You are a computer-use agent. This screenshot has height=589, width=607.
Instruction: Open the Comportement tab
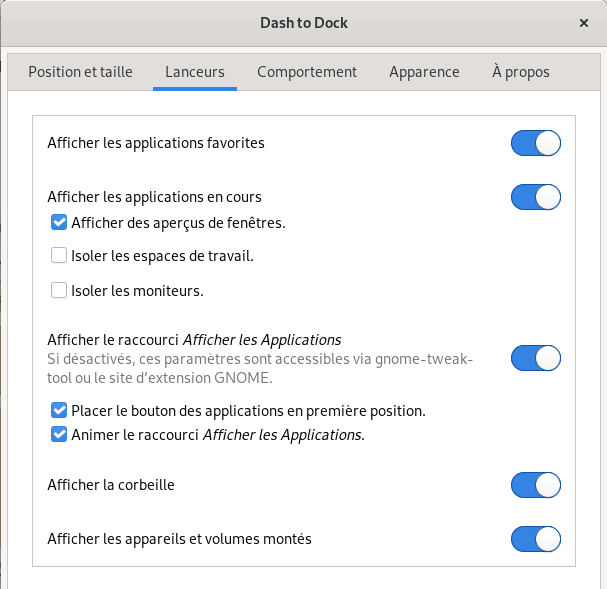(x=307, y=72)
